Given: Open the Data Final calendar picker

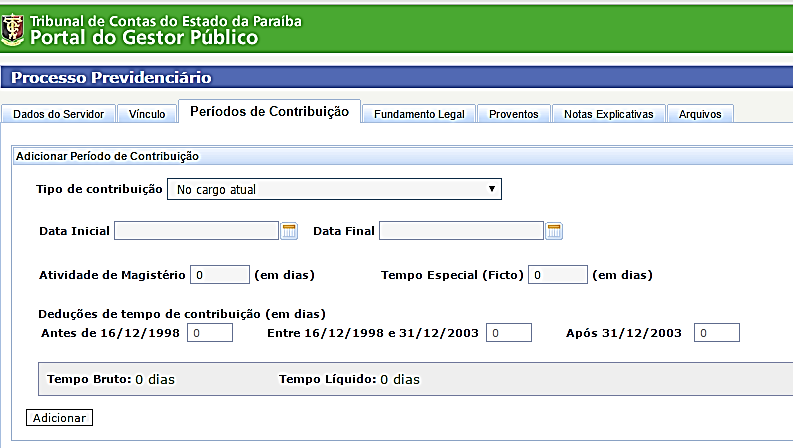Looking at the screenshot, I should tap(554, 231).
